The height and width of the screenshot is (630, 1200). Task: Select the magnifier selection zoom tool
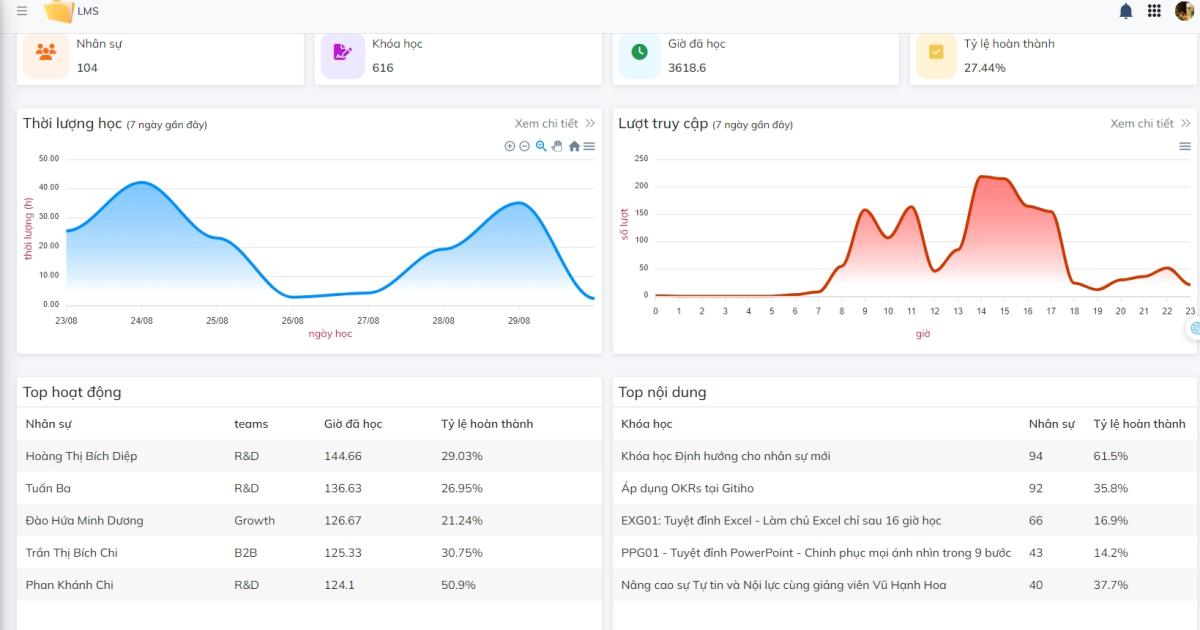coord(541,146)
